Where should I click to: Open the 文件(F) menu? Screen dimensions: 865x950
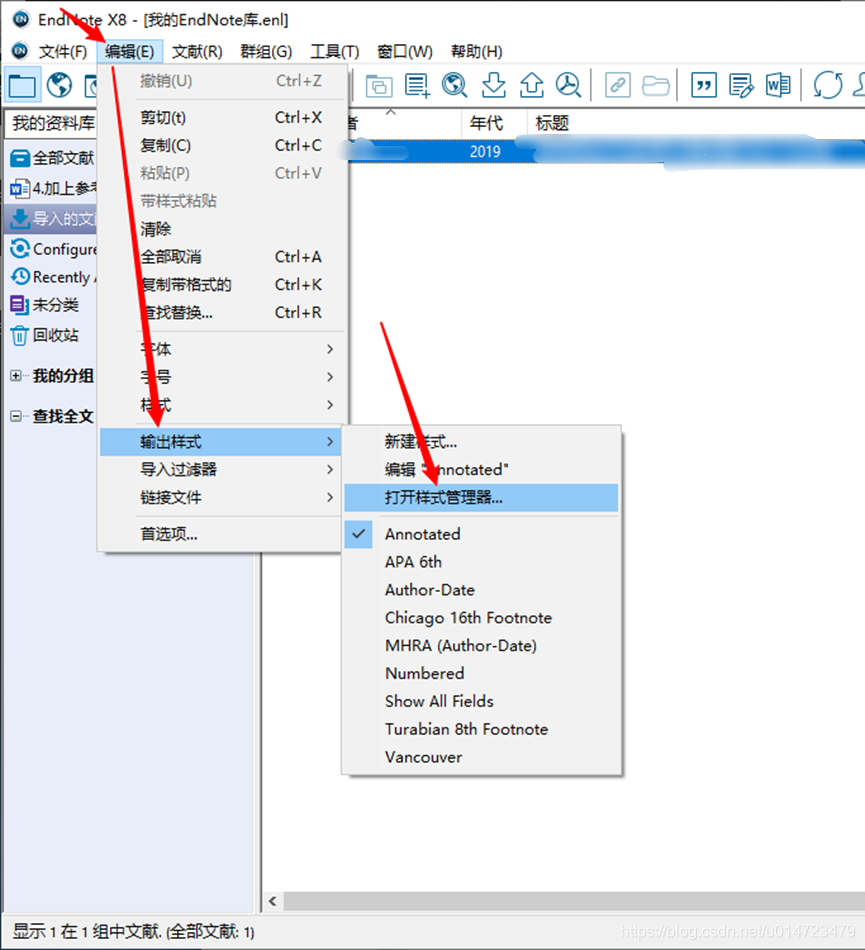pyautogui.click(x=63, y=51)
